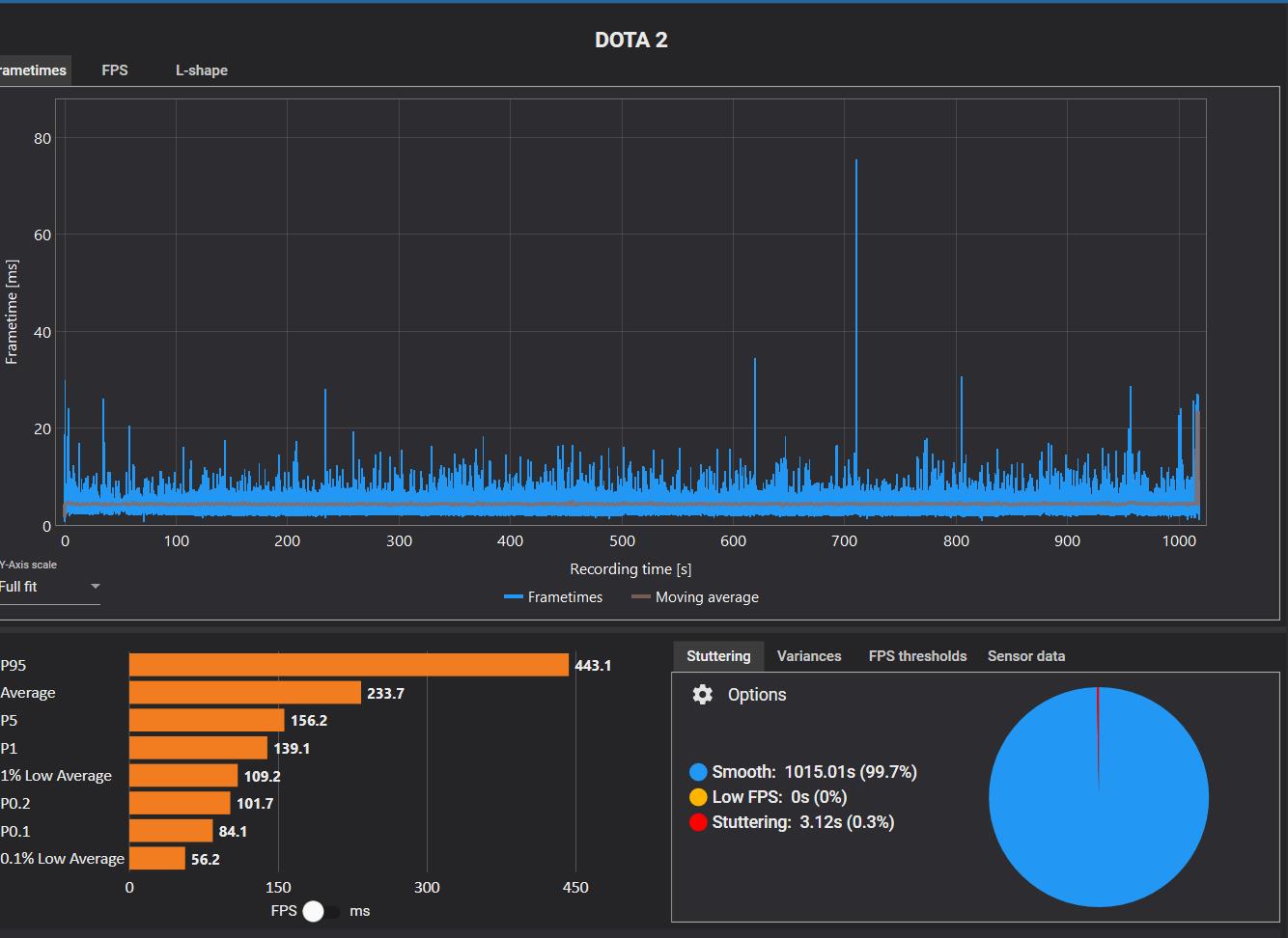Show the FPS thresholds tab

point(917,656)
